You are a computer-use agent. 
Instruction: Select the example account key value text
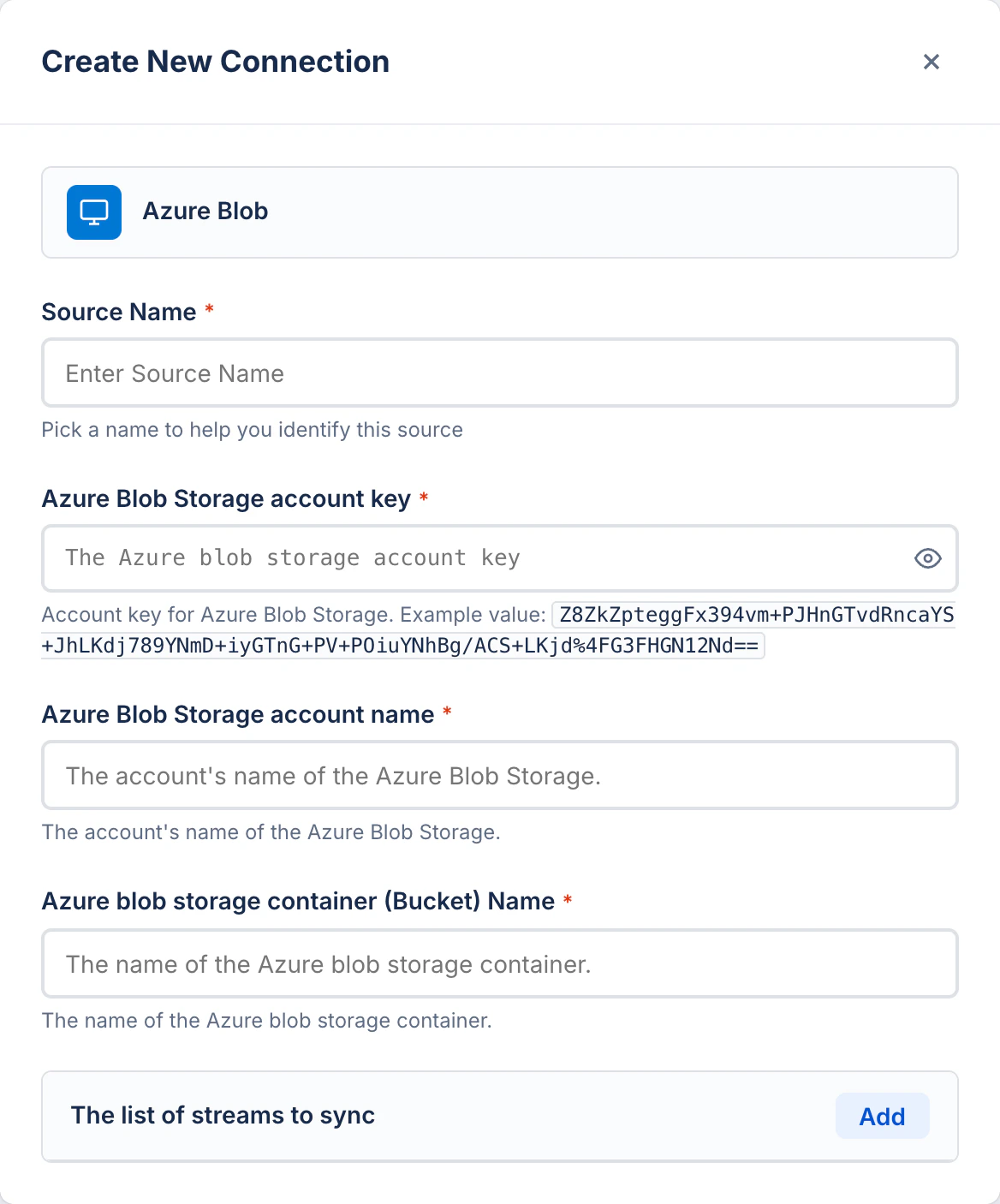(498, 630)
